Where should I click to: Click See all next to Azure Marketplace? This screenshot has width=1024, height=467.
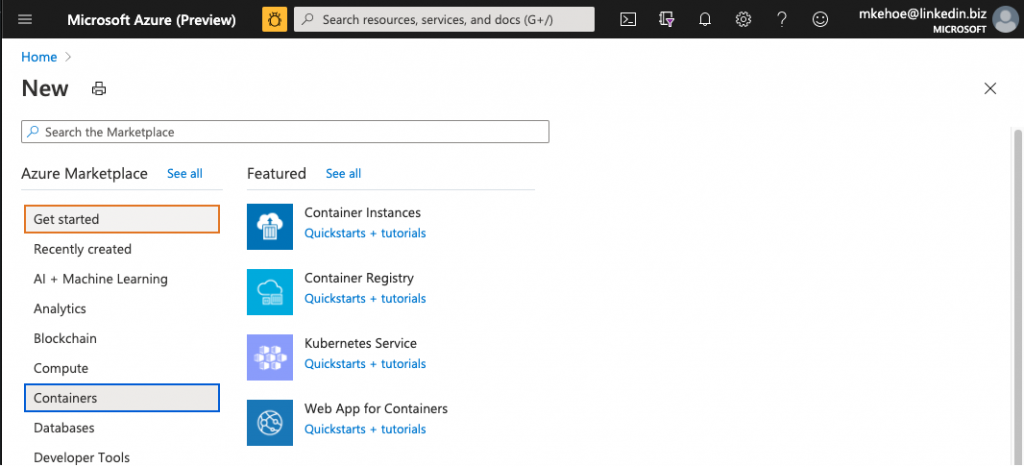pos(184,174)
